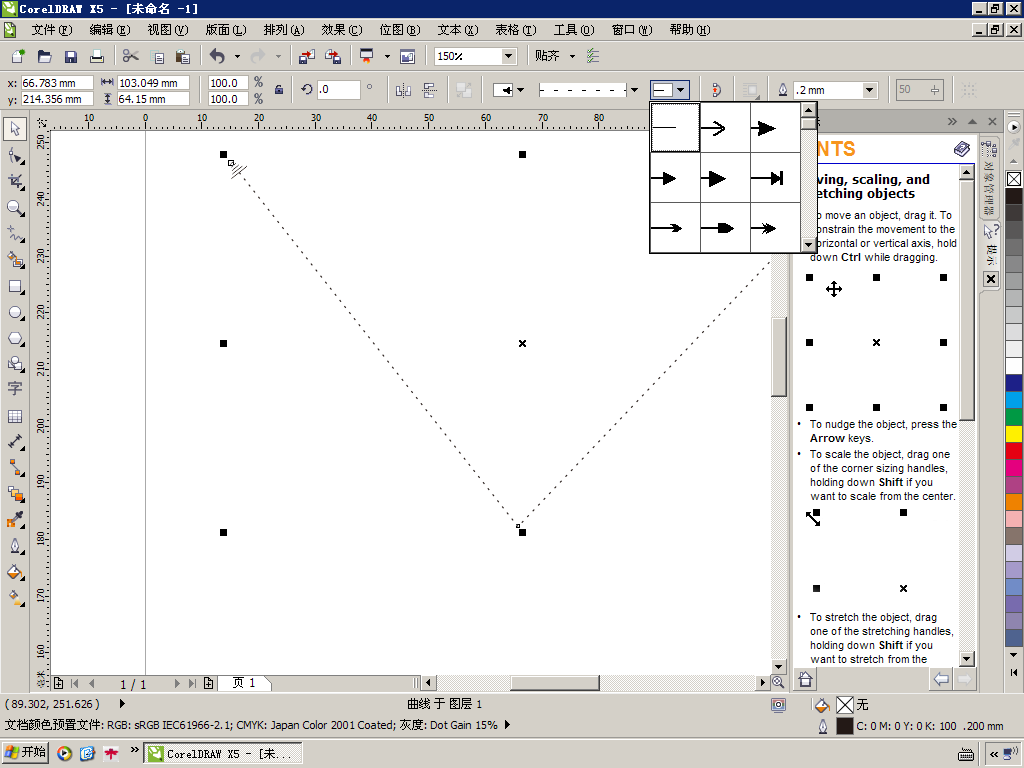1024x768 pixels.
Task: Expand the document color profile arrow
Action: coord(507,725)
